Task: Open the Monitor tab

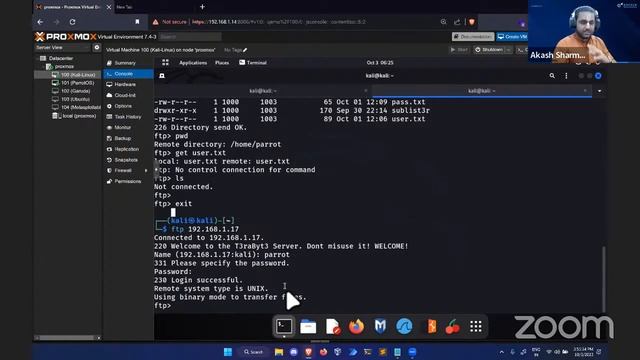Action: 122,127
